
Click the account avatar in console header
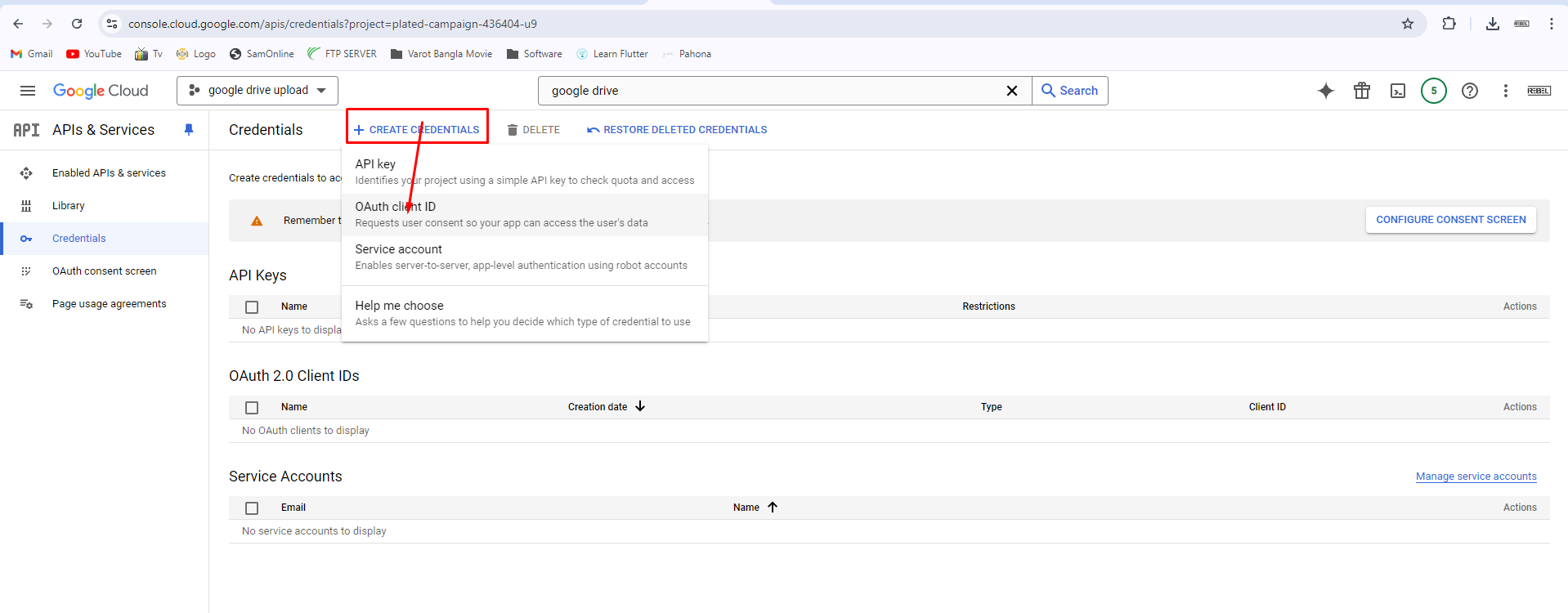[1539, 91]
